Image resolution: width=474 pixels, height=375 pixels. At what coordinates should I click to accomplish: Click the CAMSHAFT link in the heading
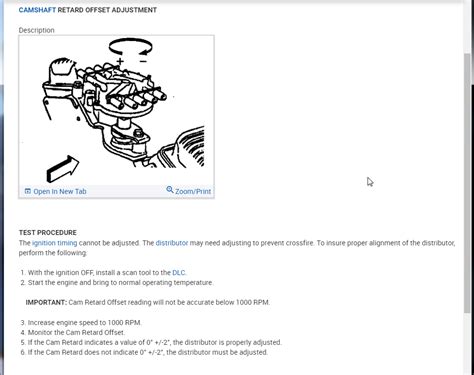(37, 10)
